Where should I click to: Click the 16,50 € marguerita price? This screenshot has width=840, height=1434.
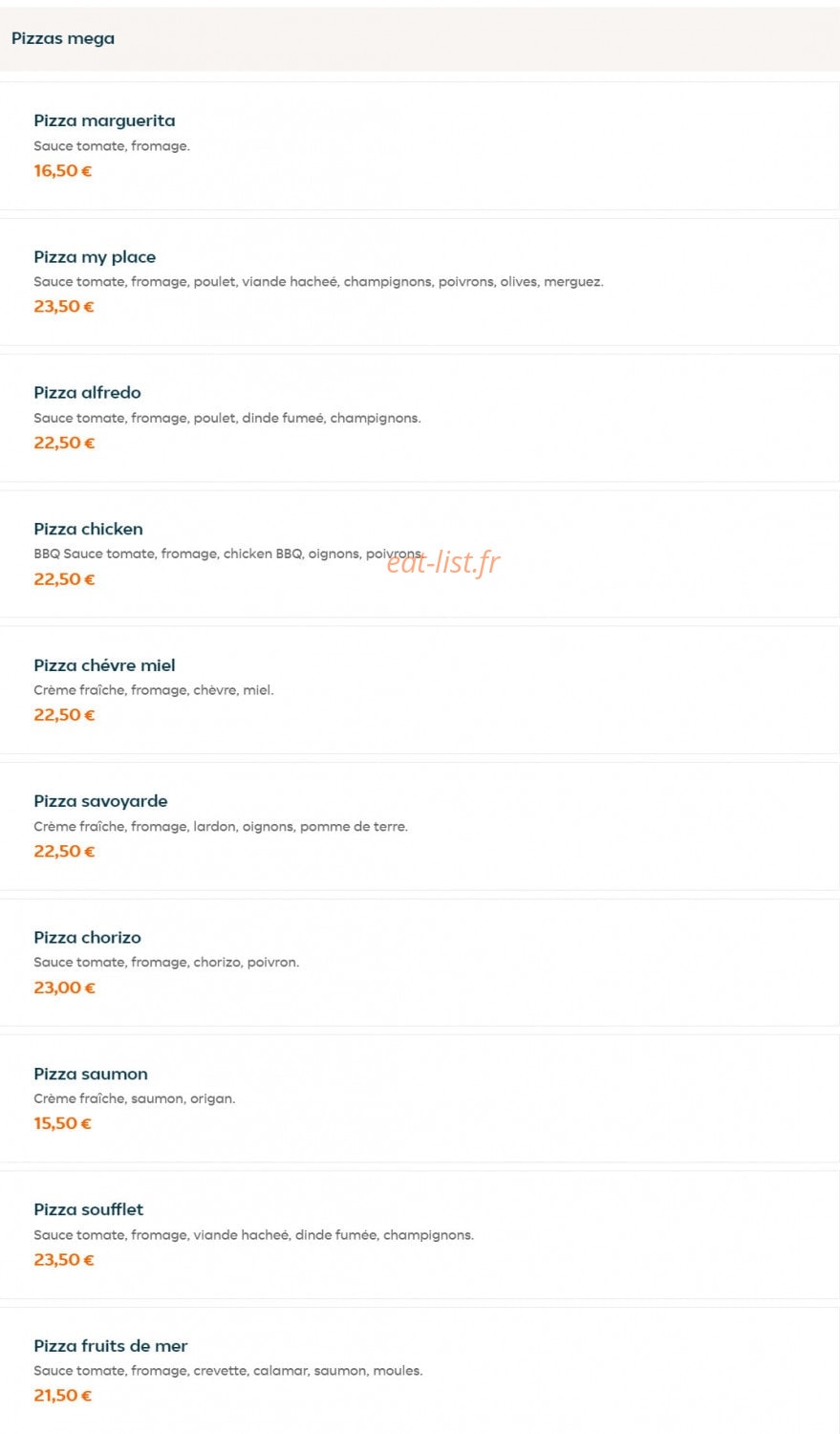(63, 171)
